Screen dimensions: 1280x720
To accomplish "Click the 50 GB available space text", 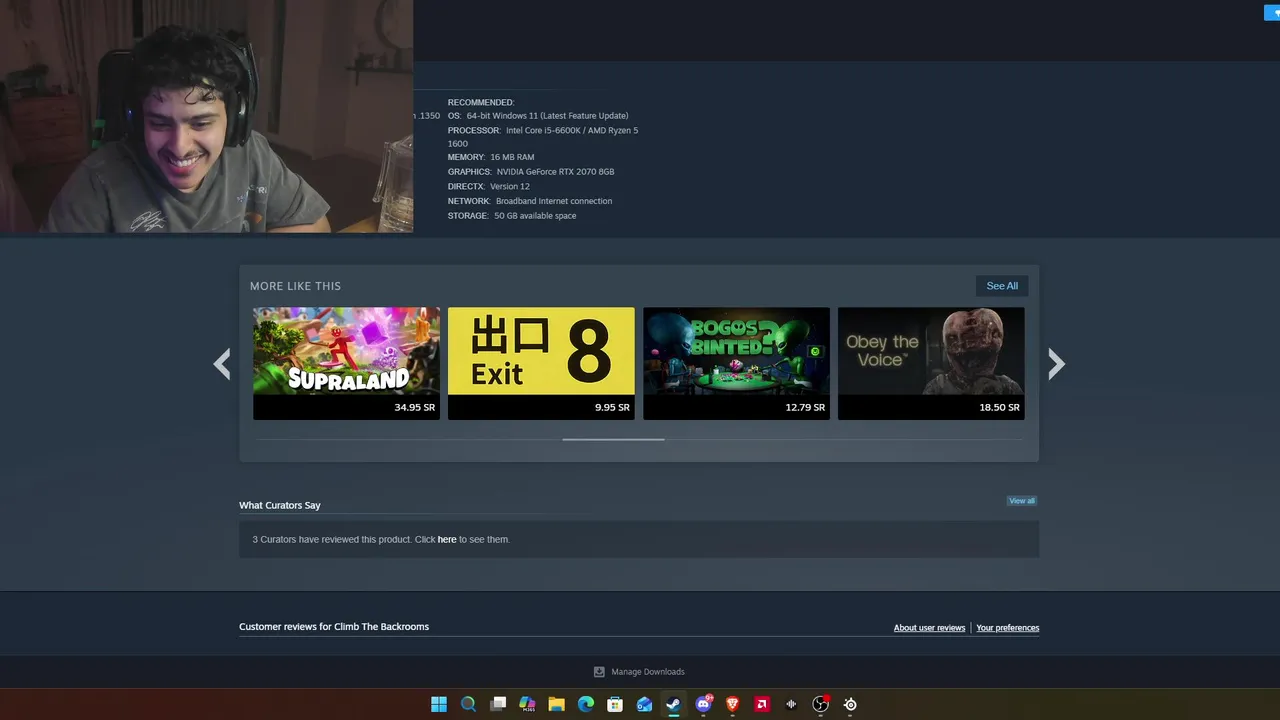I will 535,216.
